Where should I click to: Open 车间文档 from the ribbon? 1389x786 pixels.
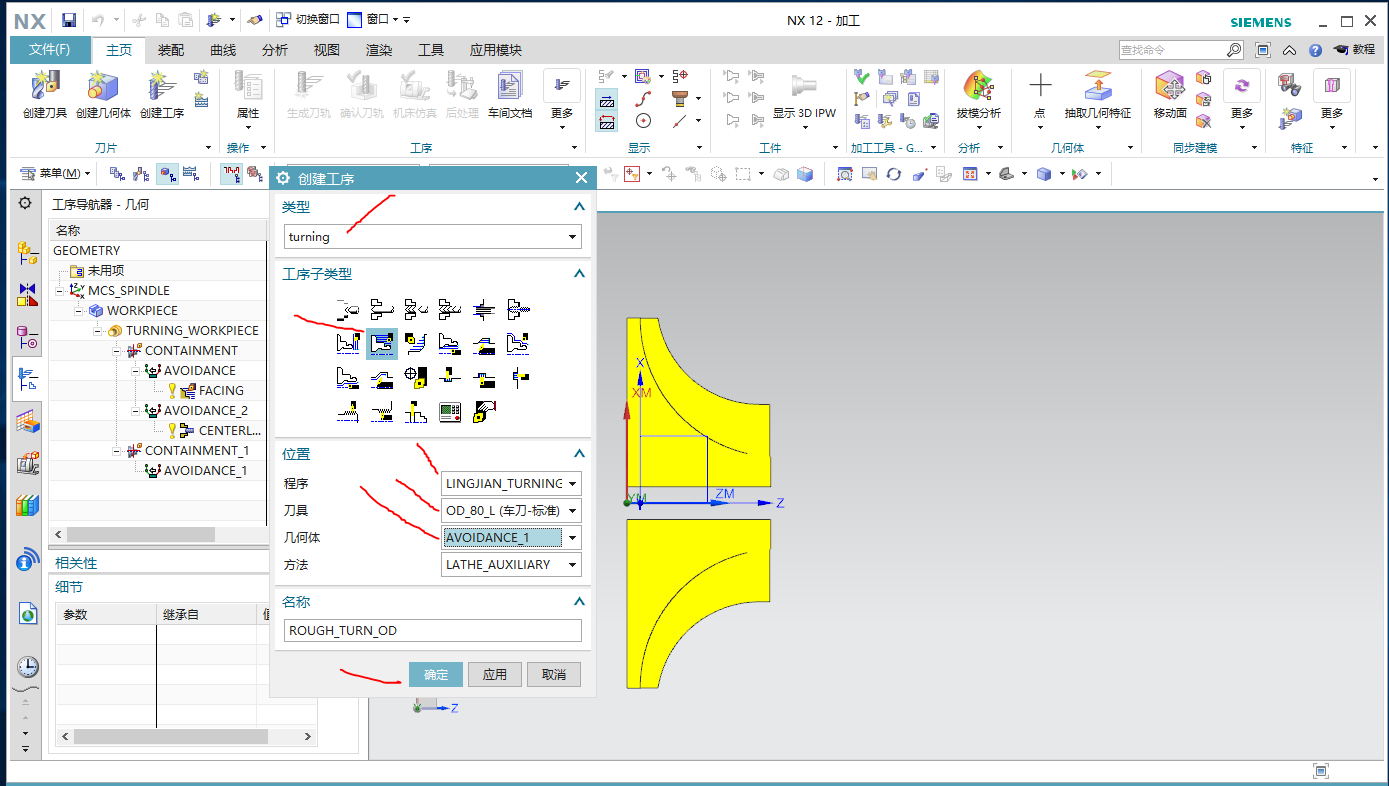click(510, 96)
